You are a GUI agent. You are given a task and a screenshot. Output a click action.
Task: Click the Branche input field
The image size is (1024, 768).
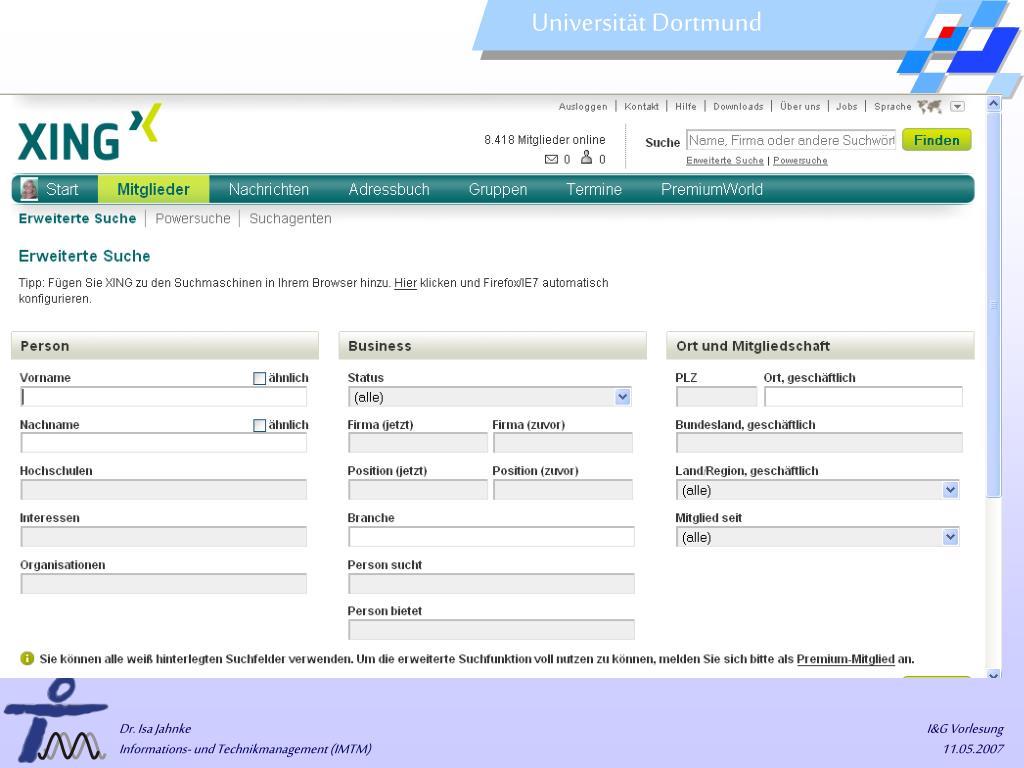[491, 537]
